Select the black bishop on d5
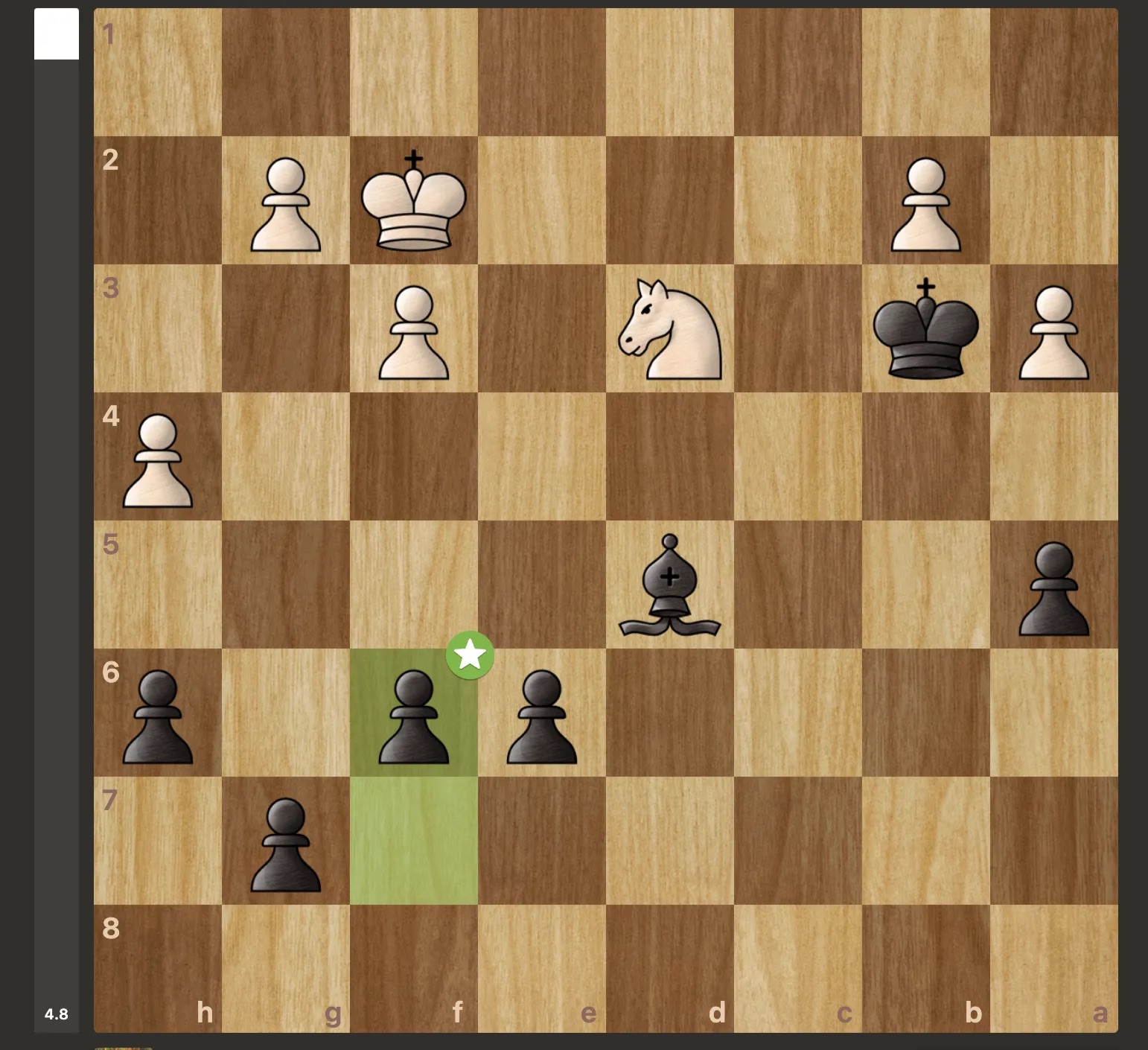The image size is (1148, 1050). point(670,585)
